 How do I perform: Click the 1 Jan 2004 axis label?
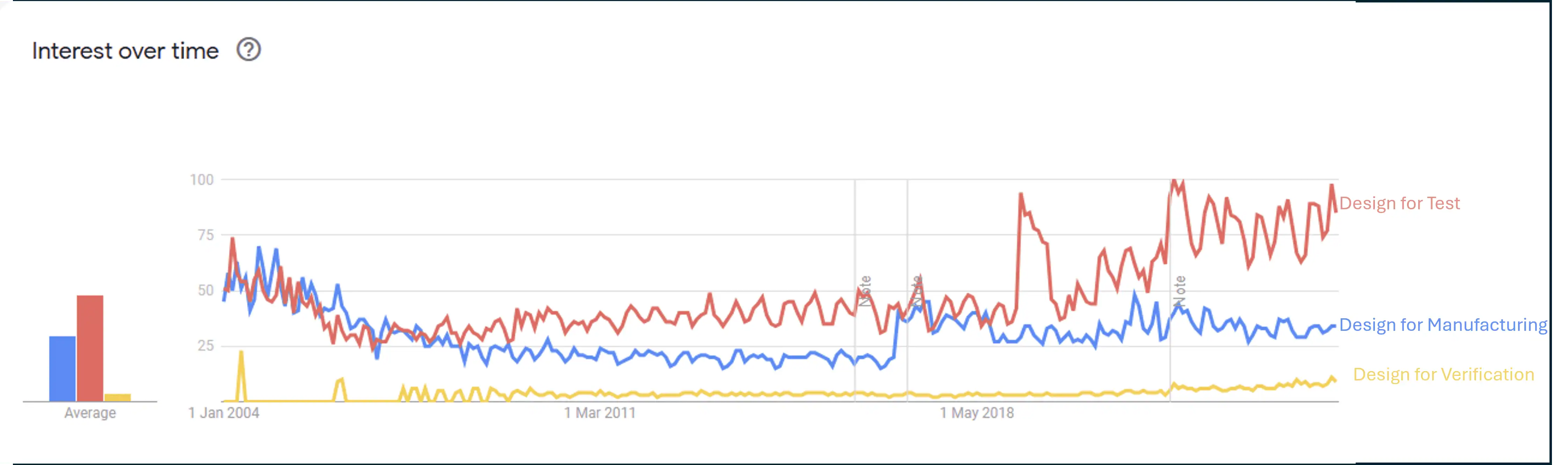[224, 413]
